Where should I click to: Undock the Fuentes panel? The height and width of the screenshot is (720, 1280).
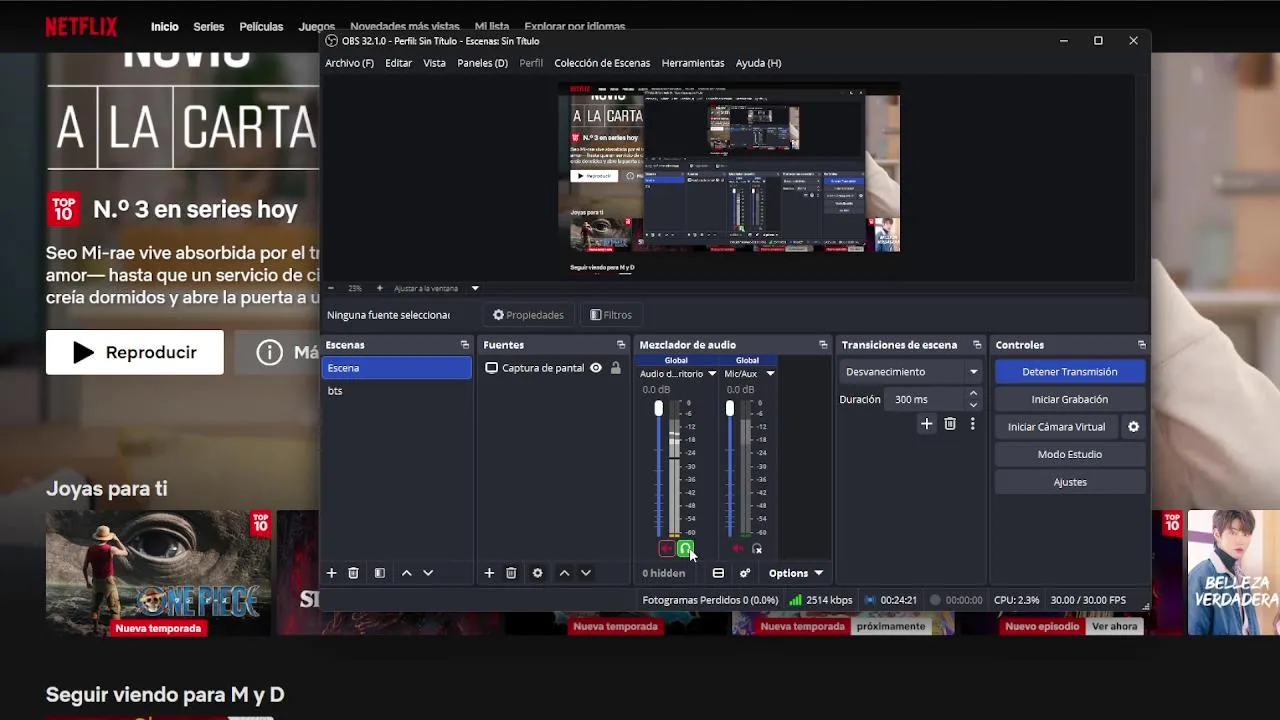pos(620,345)
